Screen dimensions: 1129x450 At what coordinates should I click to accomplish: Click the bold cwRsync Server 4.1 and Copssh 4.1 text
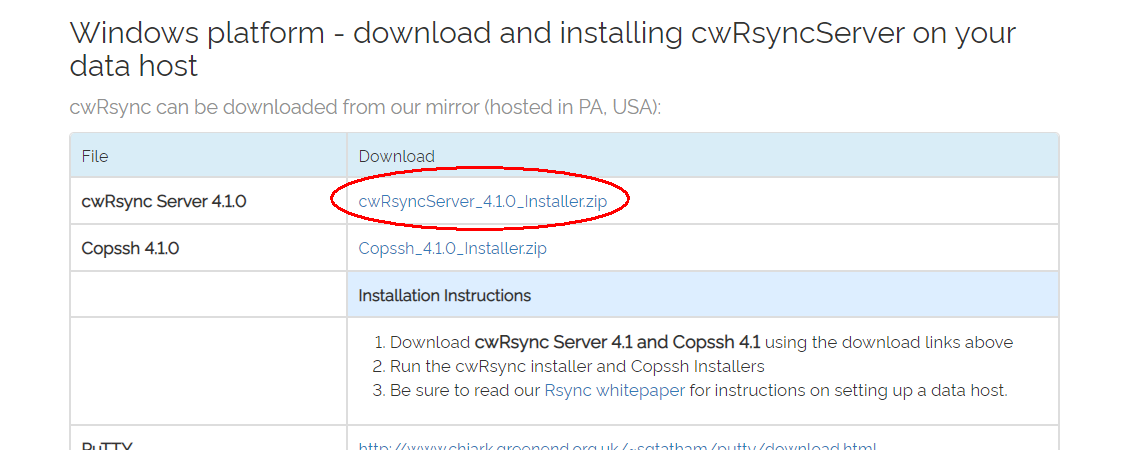[617, 342]
